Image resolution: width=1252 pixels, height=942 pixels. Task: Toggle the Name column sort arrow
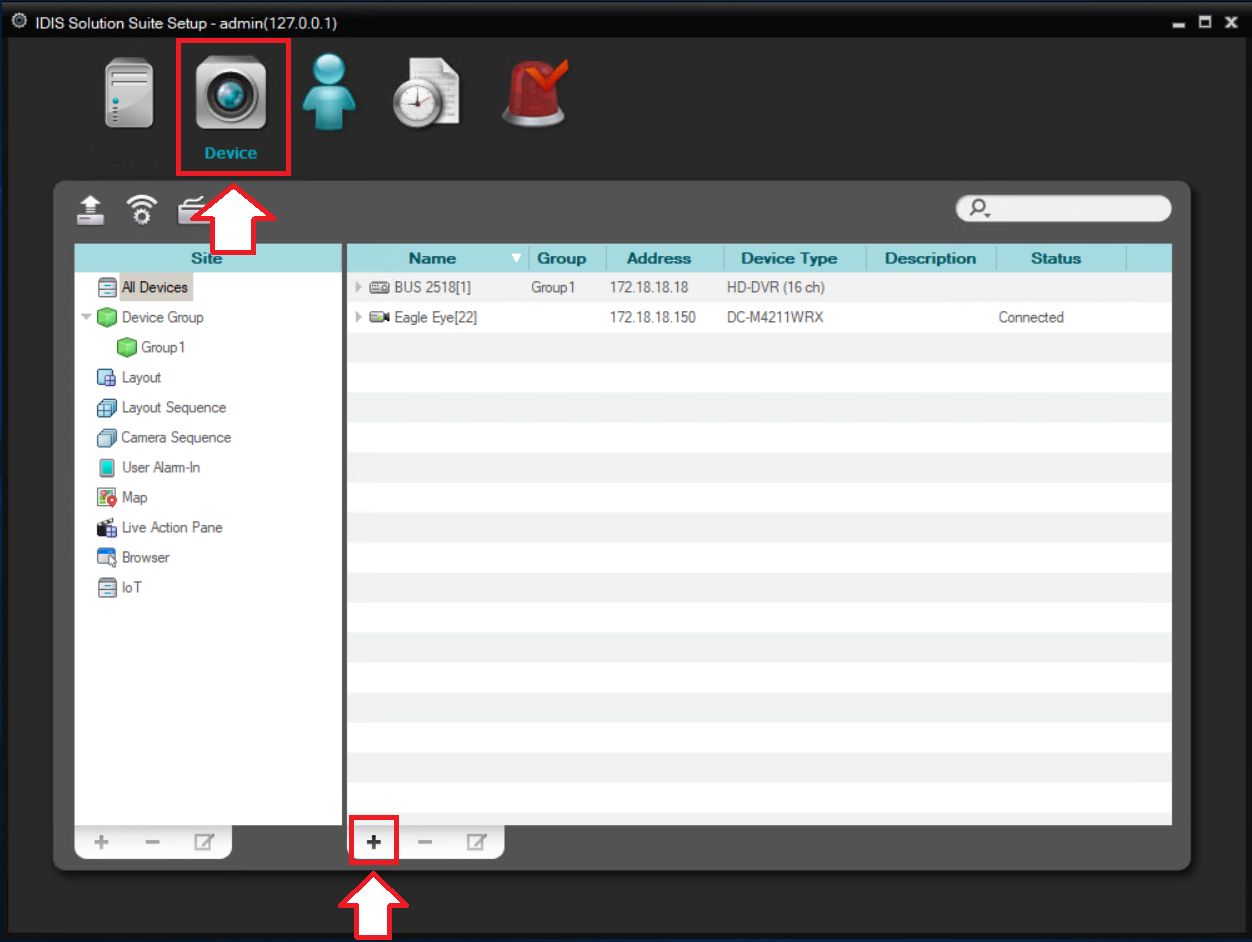[x=516, y=258]
